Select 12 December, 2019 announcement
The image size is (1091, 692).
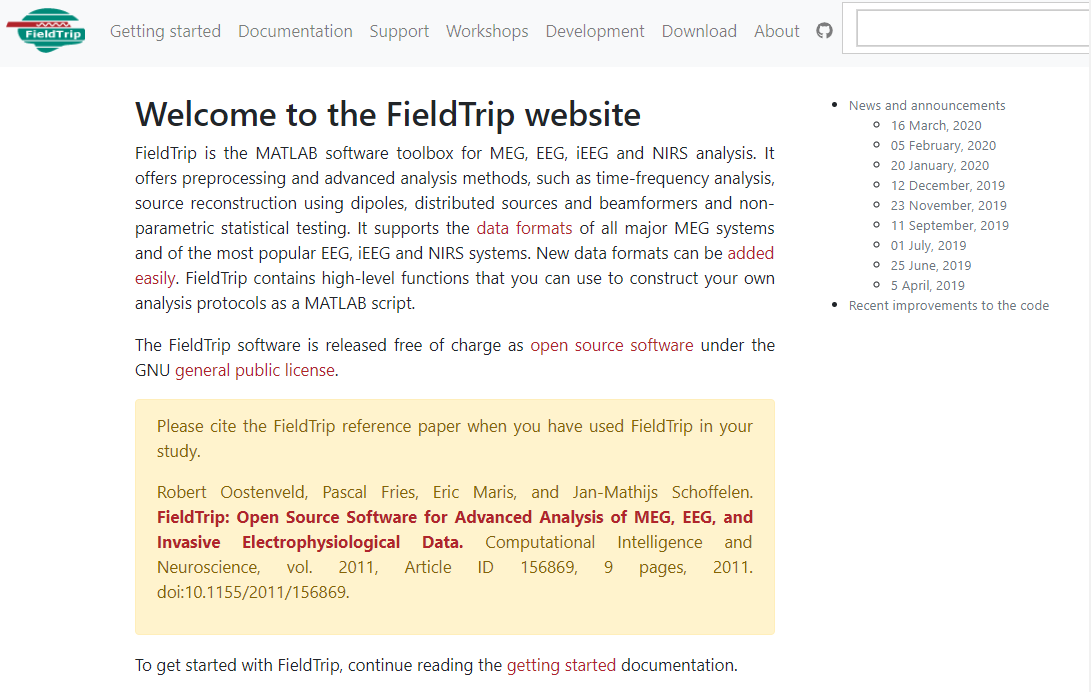click(948, 185)
